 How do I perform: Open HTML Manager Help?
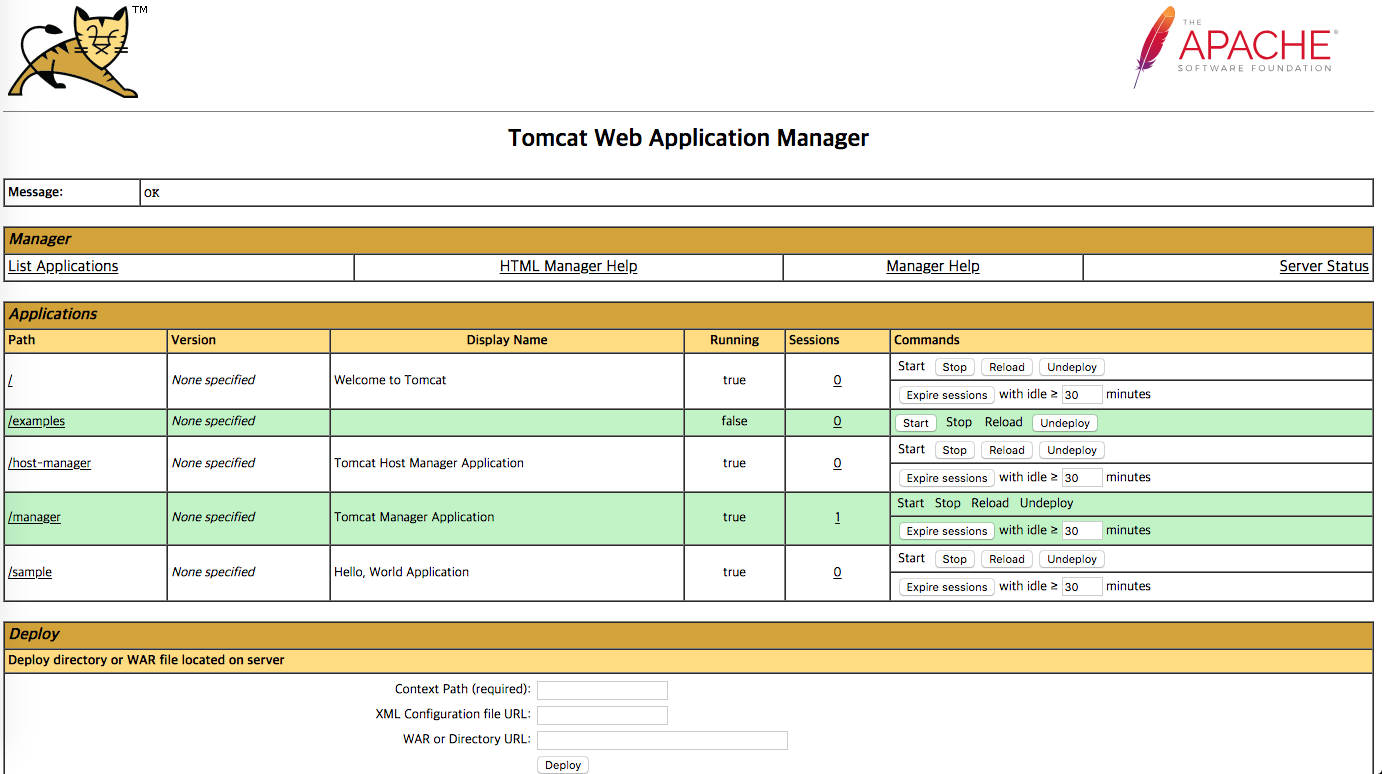point(568,266)
